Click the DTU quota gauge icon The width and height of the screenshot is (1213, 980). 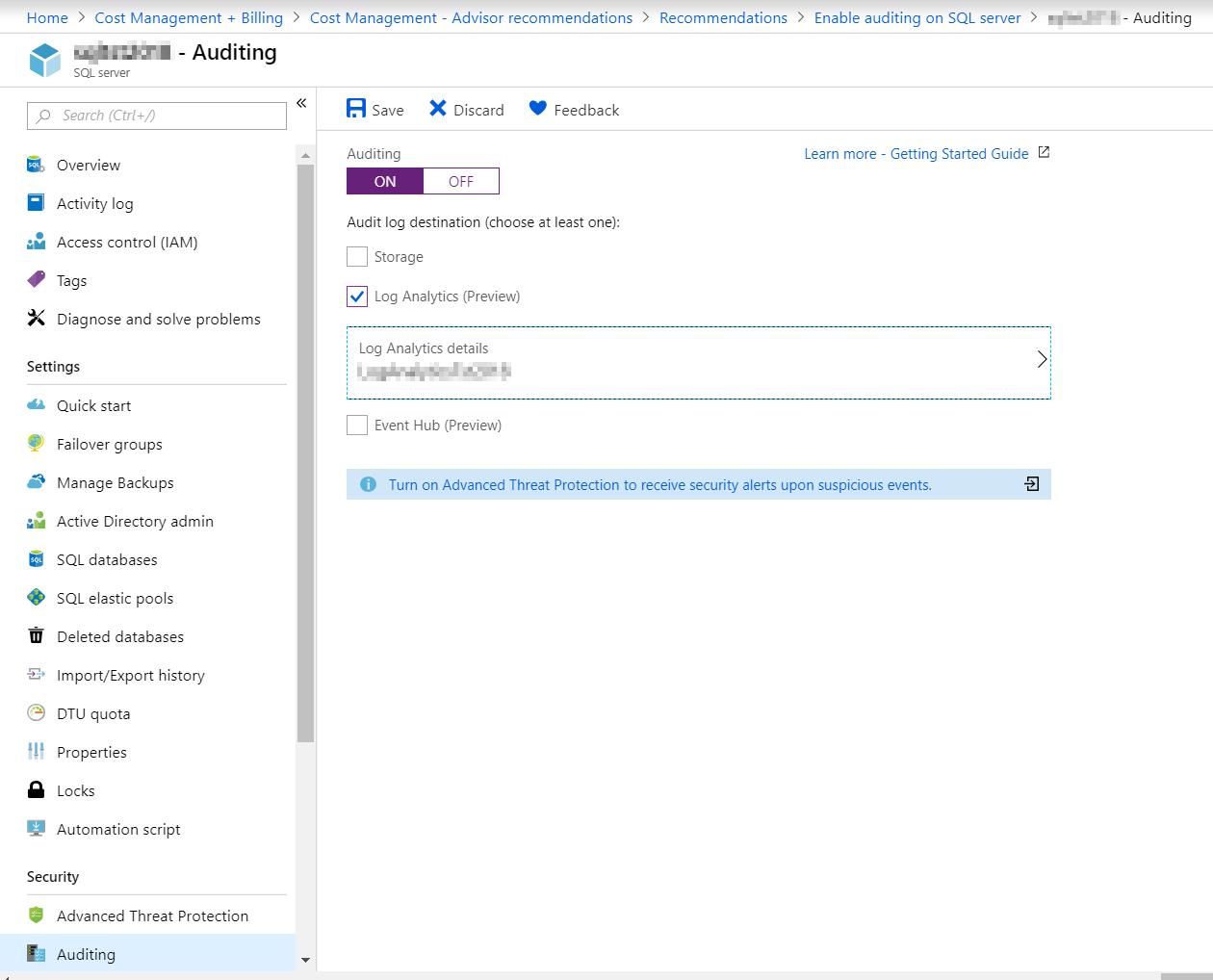click(x=36, y=712)
